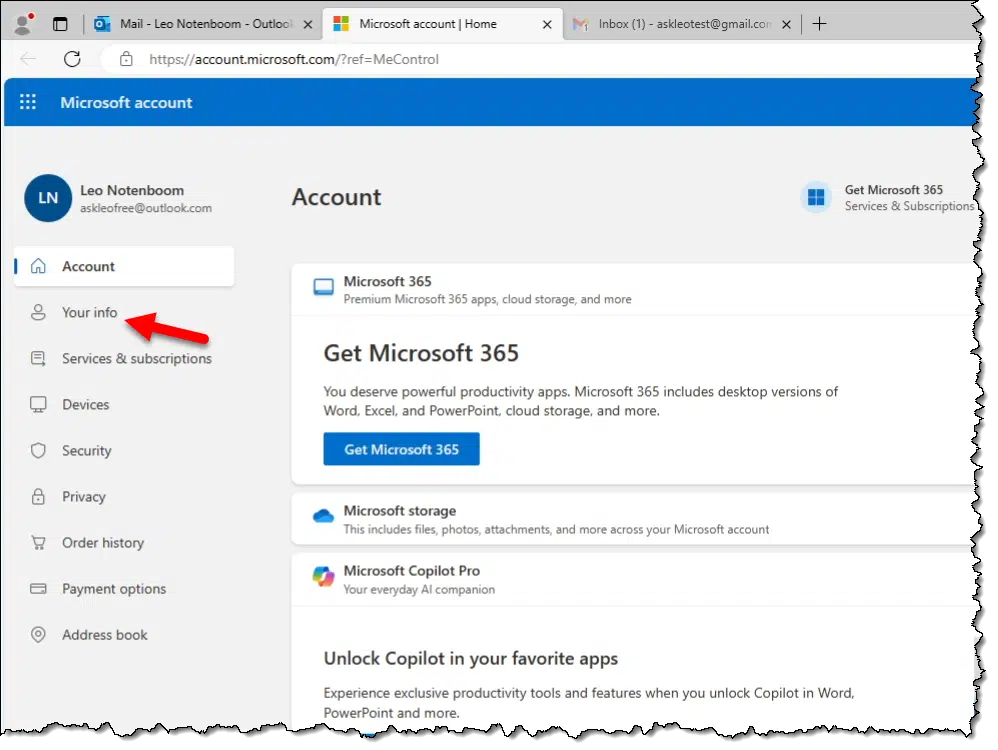Click the Services & subscriptions list icon
Screen dimensions: 998x750
point(38,358)
